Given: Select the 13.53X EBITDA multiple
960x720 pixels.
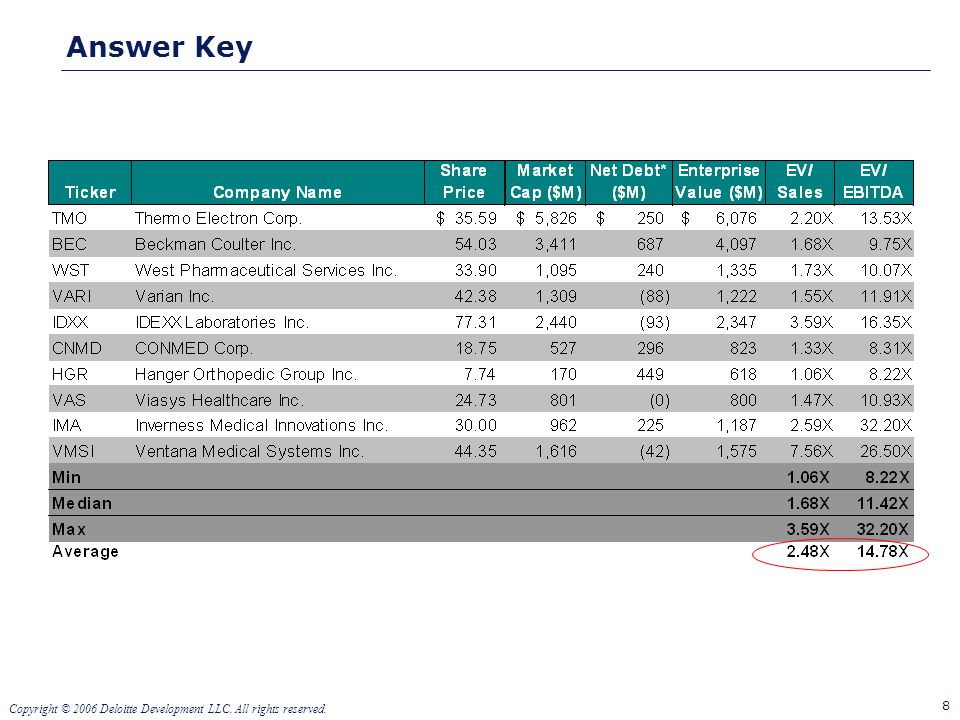Looking at the screenshot, I should click(x=886, y=219).
